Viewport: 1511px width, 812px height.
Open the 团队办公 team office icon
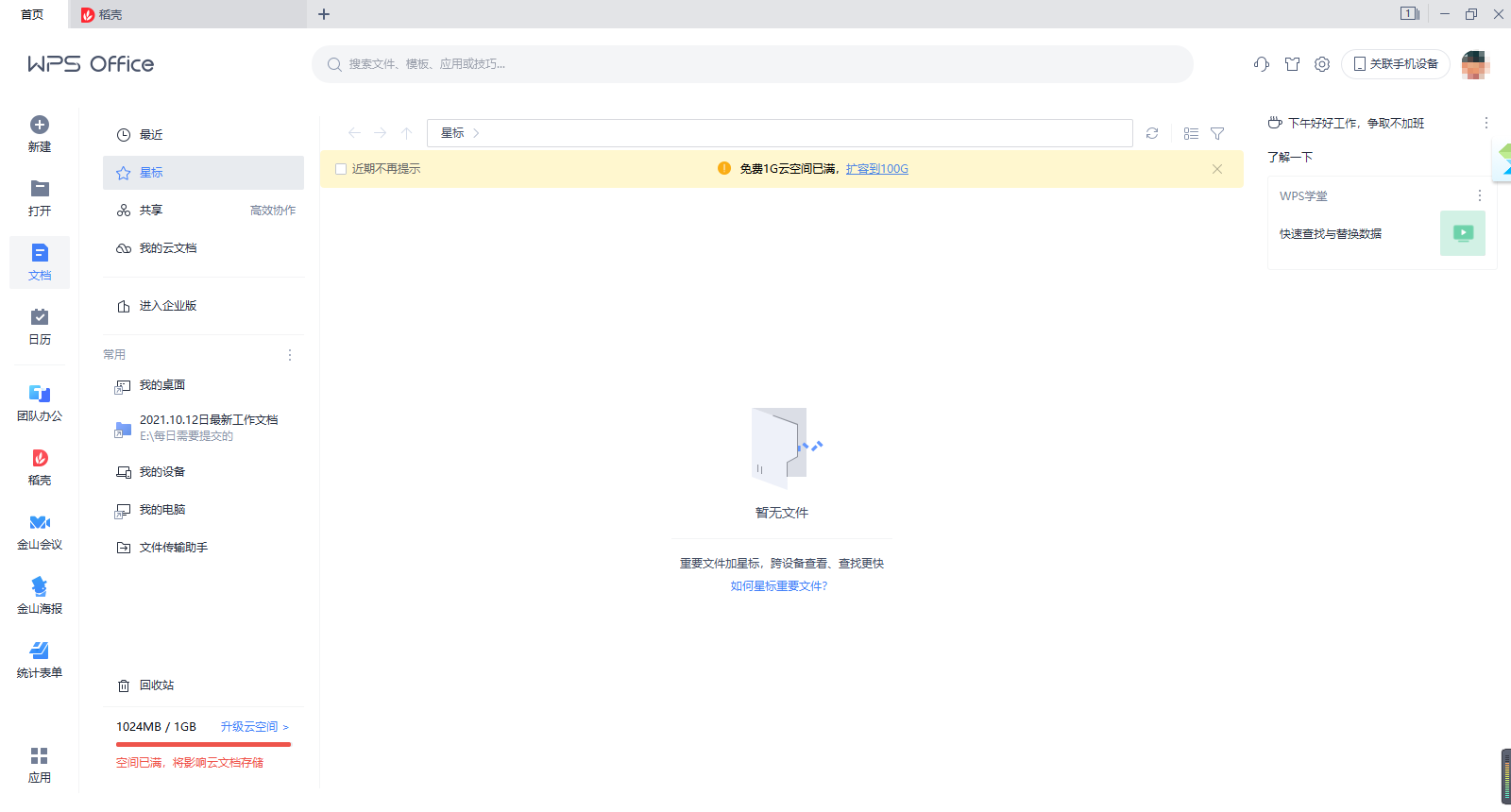point(40,394)
